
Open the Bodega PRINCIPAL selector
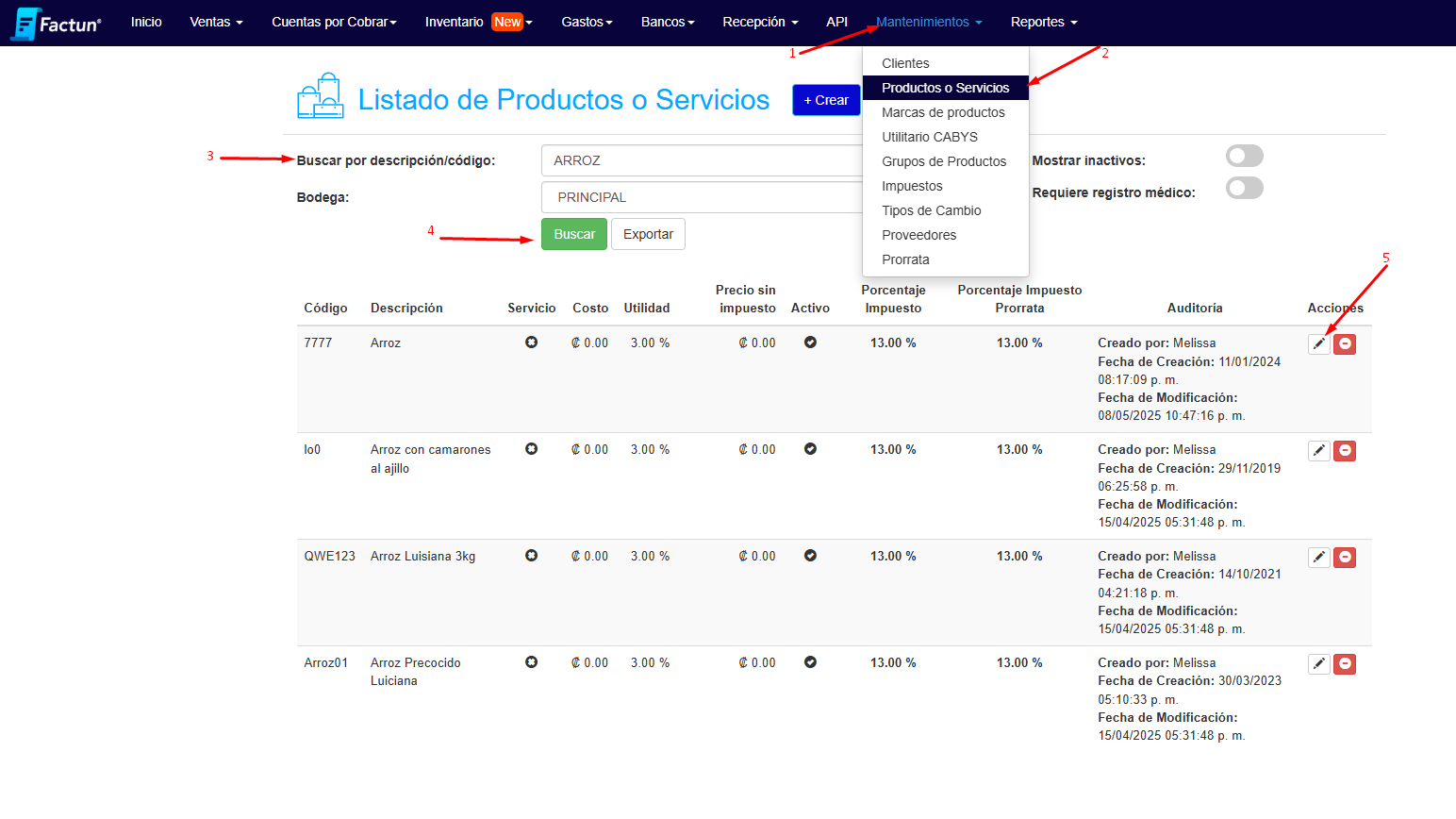click(703, 197)
